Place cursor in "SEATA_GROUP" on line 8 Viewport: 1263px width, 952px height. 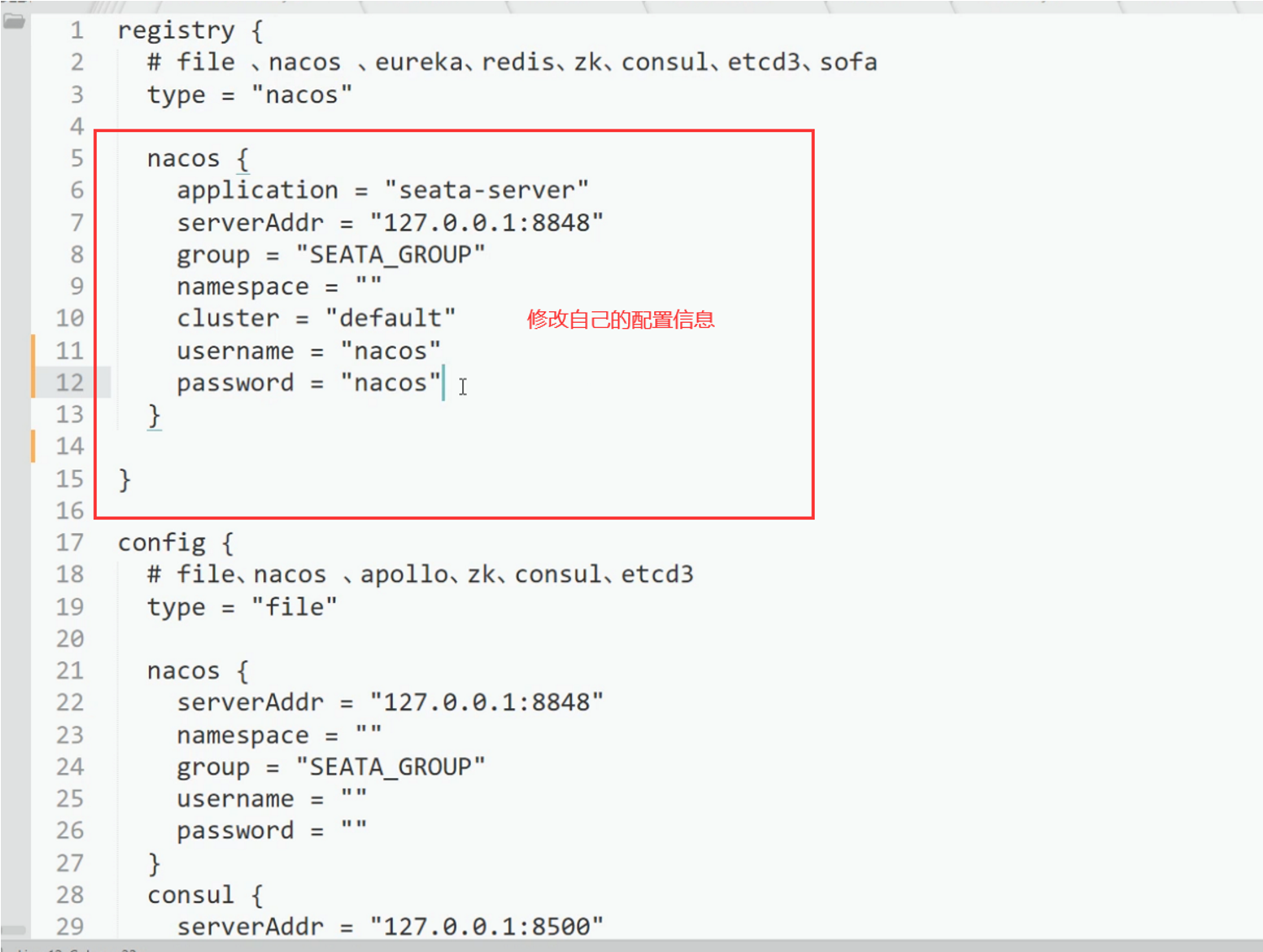[390, 255]
